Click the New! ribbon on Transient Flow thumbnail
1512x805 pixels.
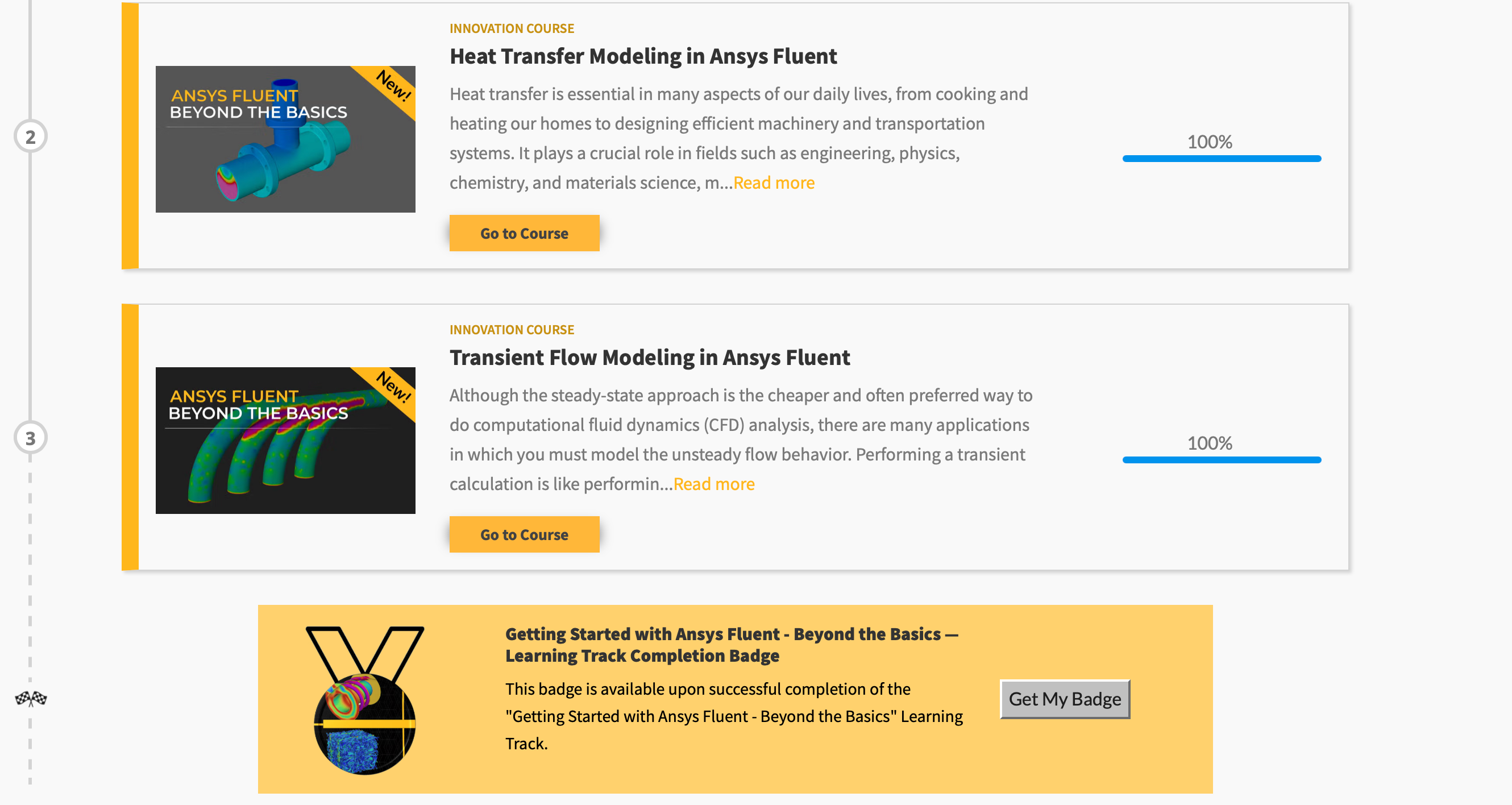(391, 388)
